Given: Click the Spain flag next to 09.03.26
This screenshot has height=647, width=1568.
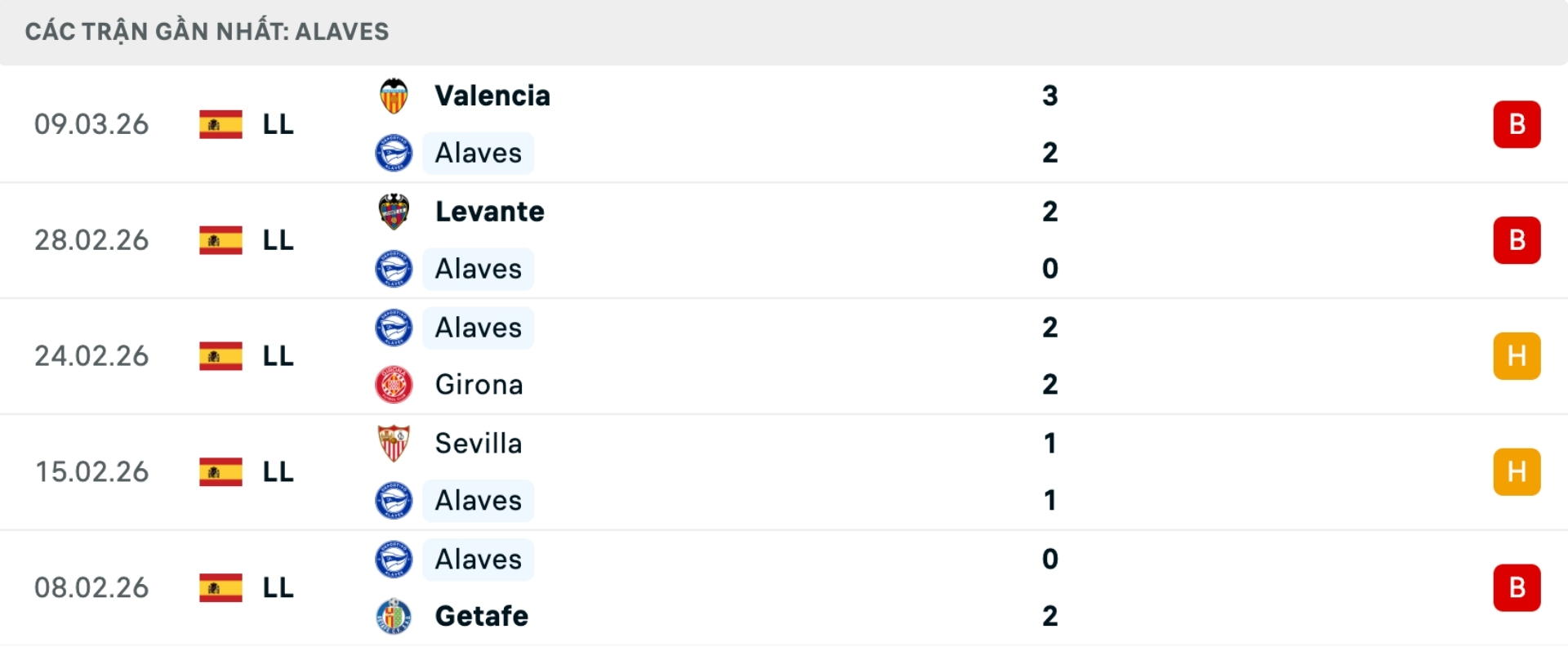Looking at the screenshot, I should 220,123.
